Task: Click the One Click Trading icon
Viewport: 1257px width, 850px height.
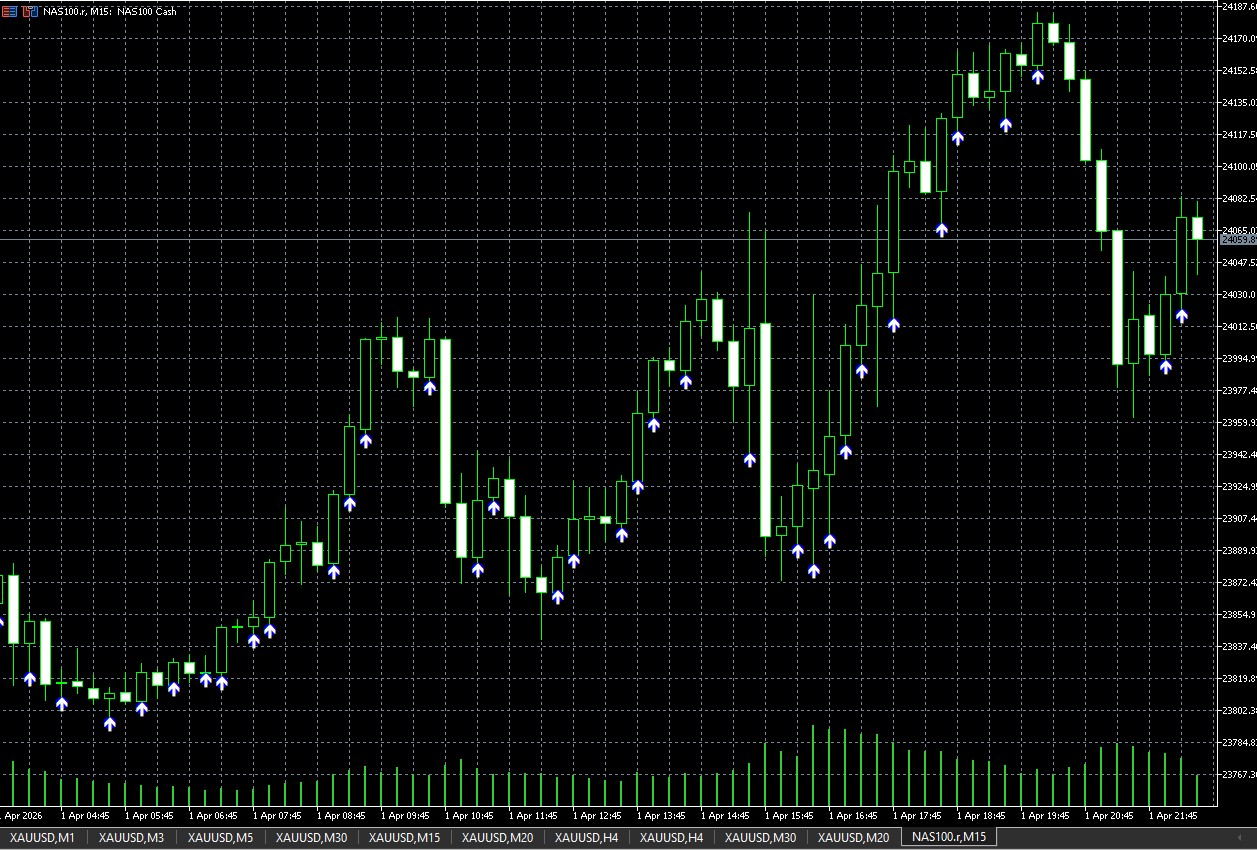Action: coord(9,11)
